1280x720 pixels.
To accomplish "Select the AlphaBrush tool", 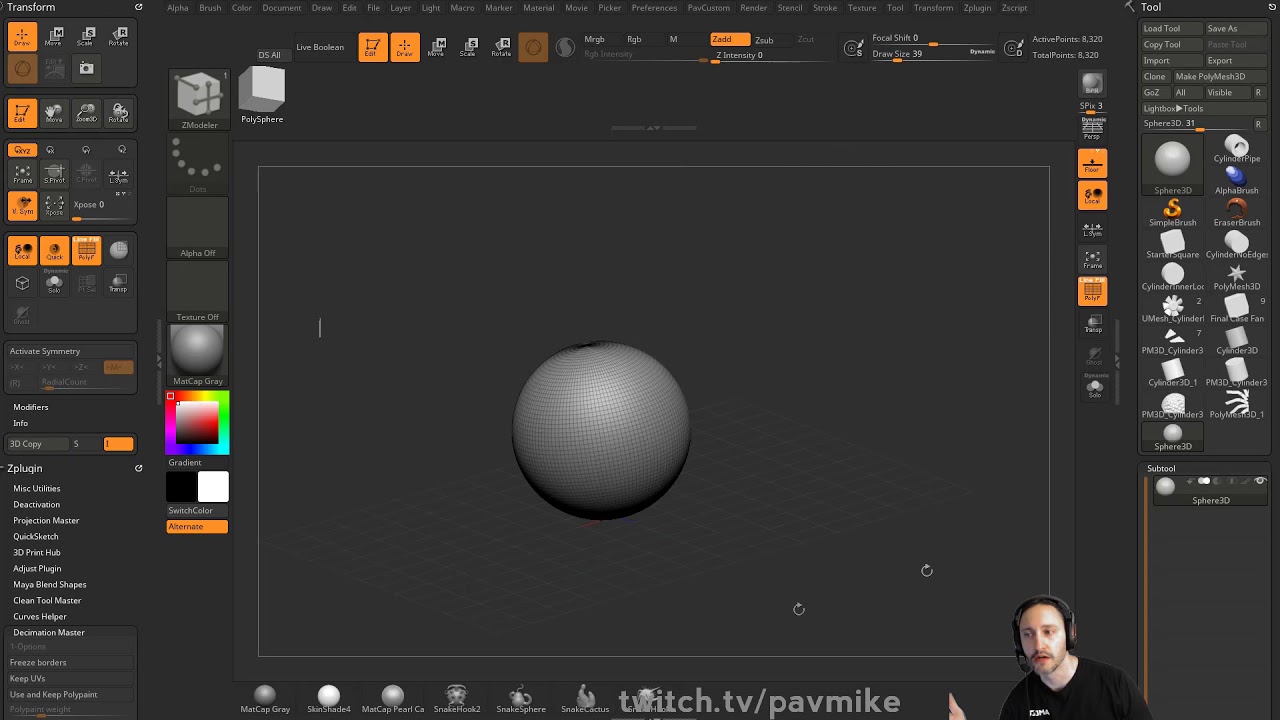I will (x=1237, y=181).
